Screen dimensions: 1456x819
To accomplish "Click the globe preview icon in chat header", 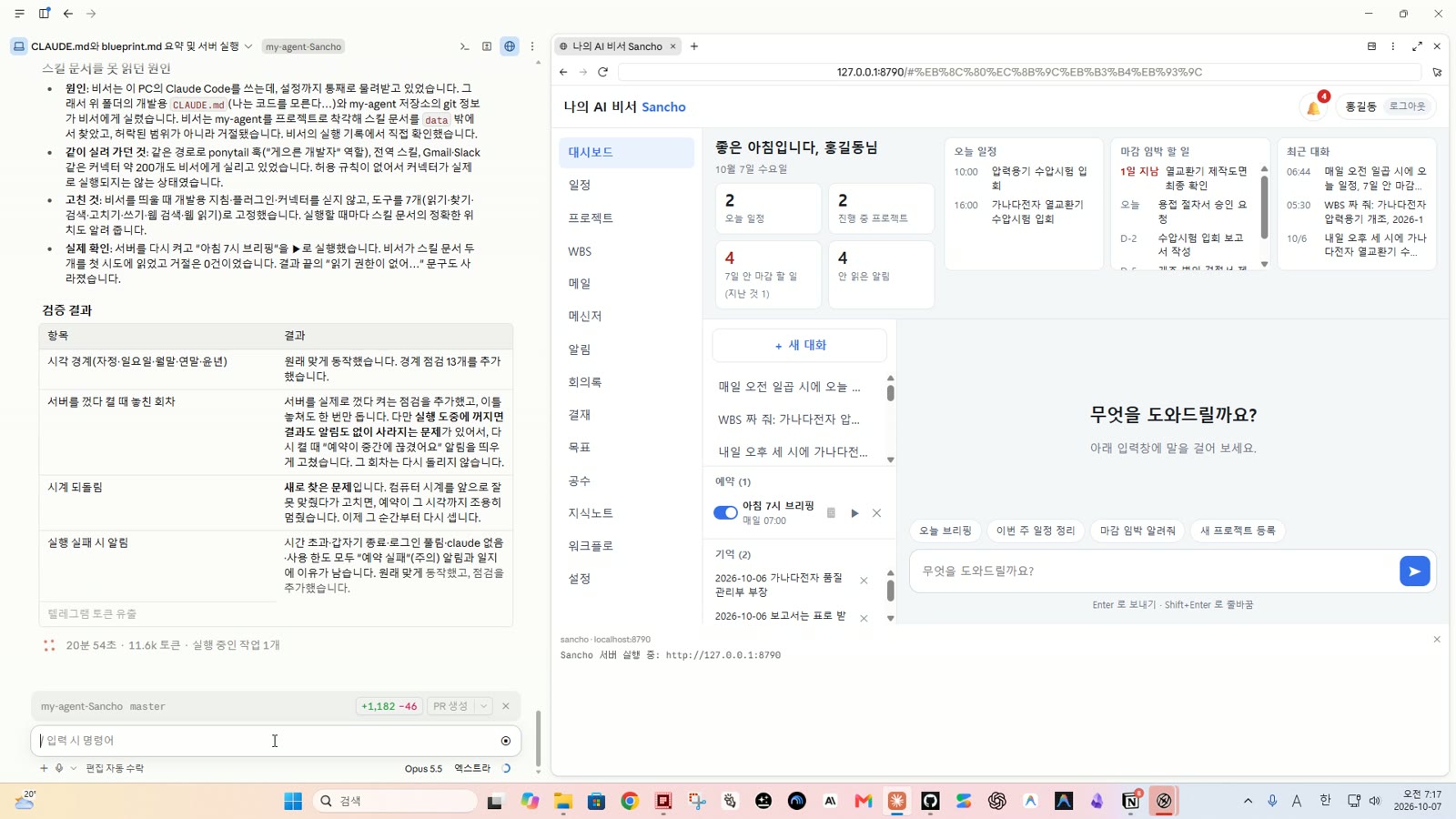I will (x=510, y=46).
